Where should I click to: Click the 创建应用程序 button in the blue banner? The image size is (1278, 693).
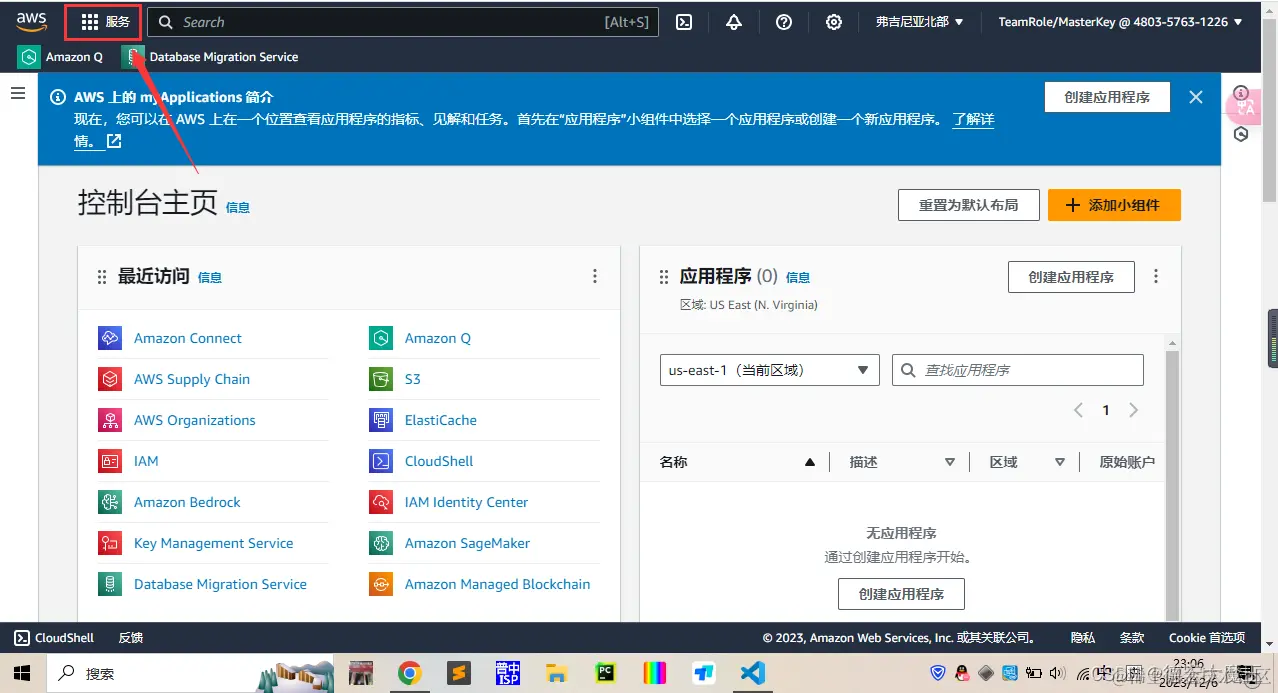(x=1107, y=97)
